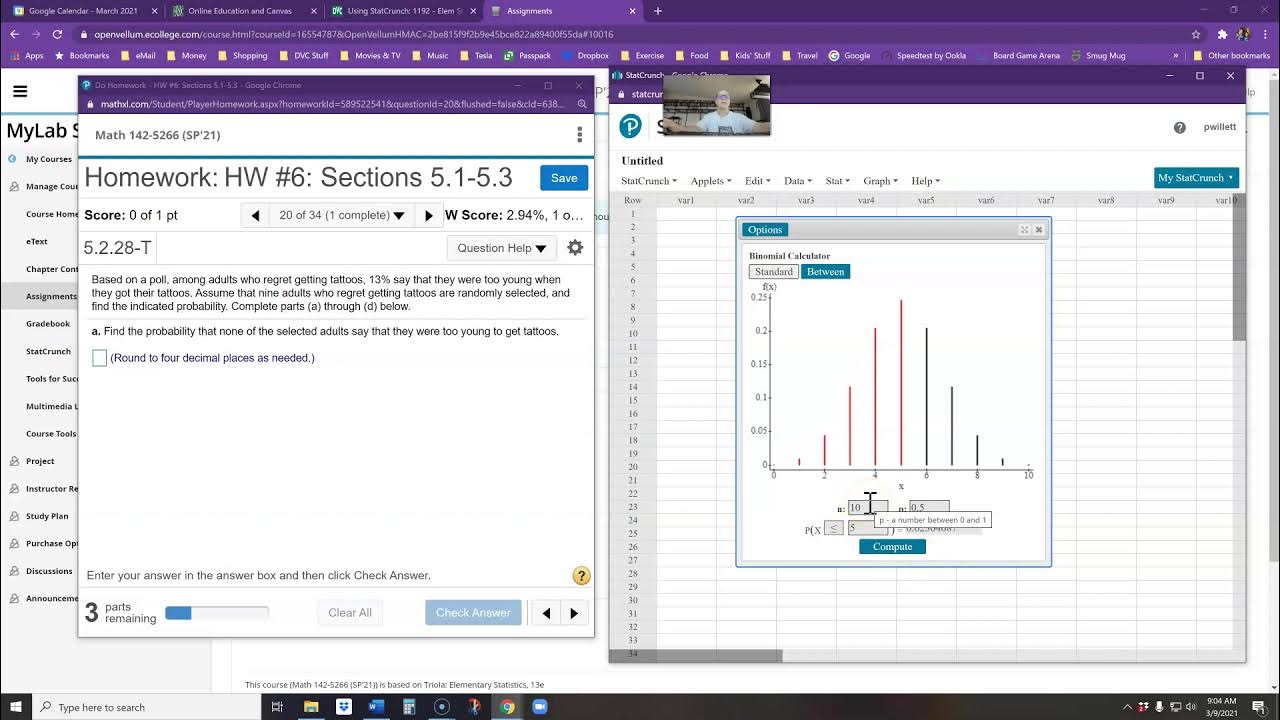
Task: Click the next part arrow beside Check Answer
Action: click(x=574, y=613)
